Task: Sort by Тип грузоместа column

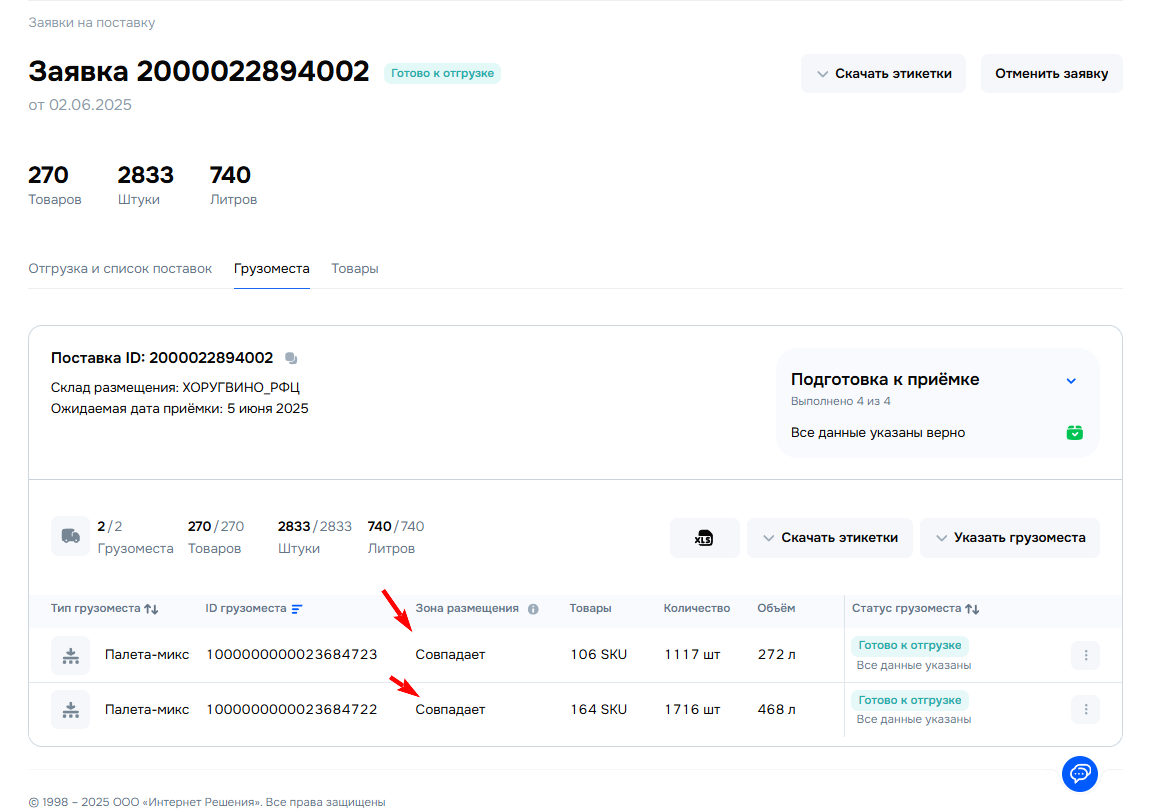Action: 151,609
